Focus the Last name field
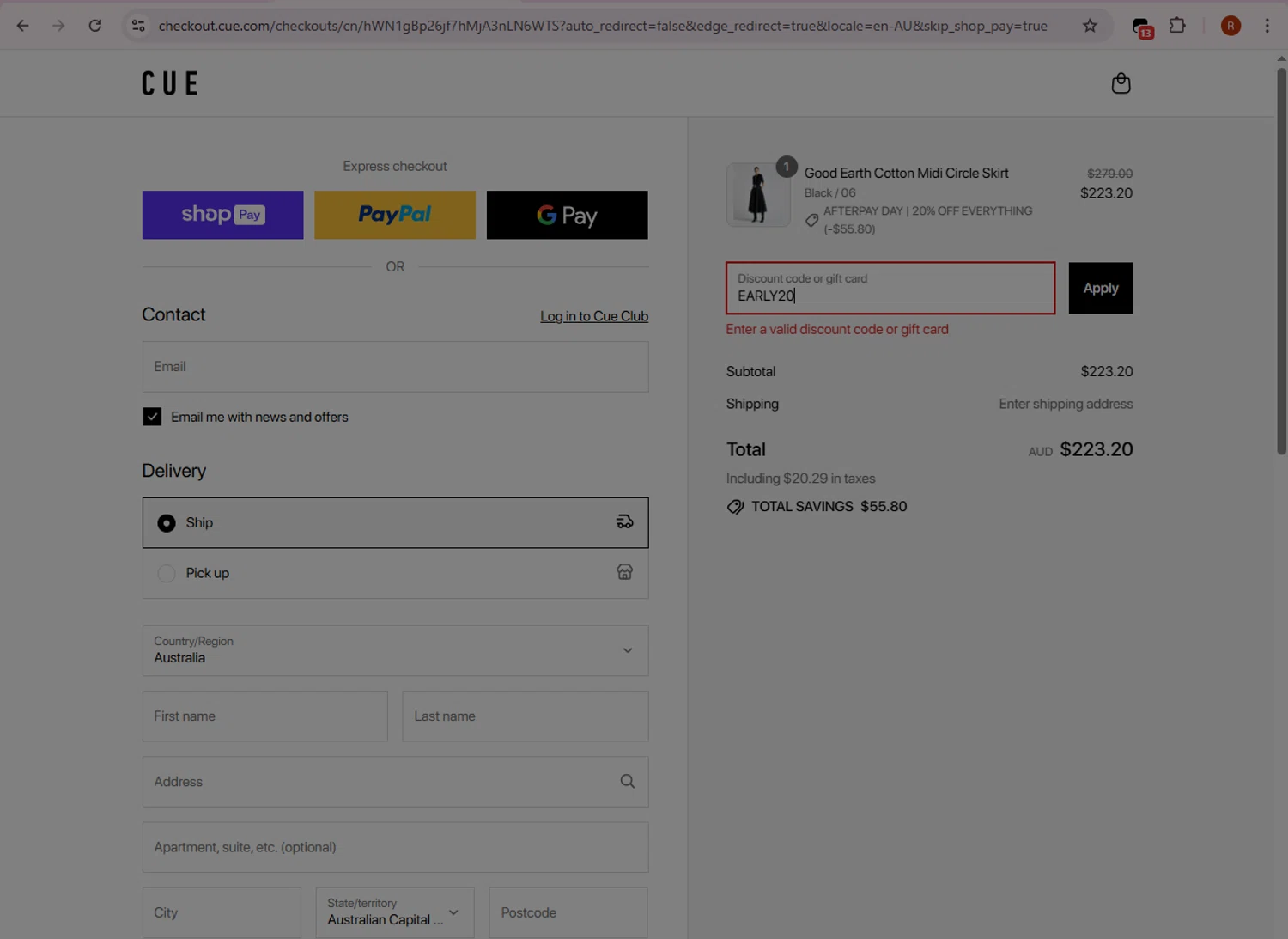This screenshot has width=1288, height=939. tap(526, 716)
